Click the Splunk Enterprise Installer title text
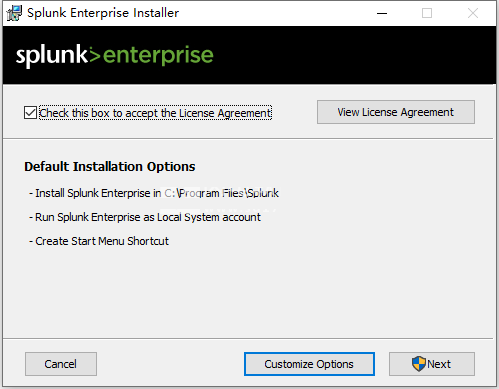Screen dimensions: 499x389 tap(103, 13)
